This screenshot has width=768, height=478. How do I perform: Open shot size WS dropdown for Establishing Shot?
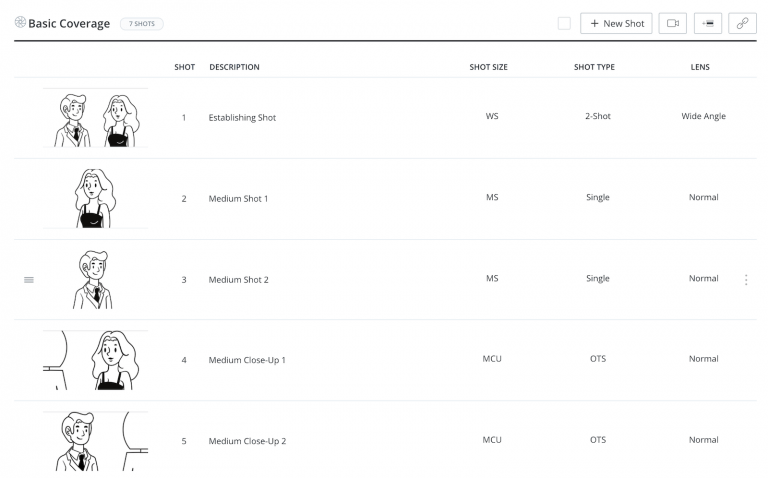[x=492, y=117]
